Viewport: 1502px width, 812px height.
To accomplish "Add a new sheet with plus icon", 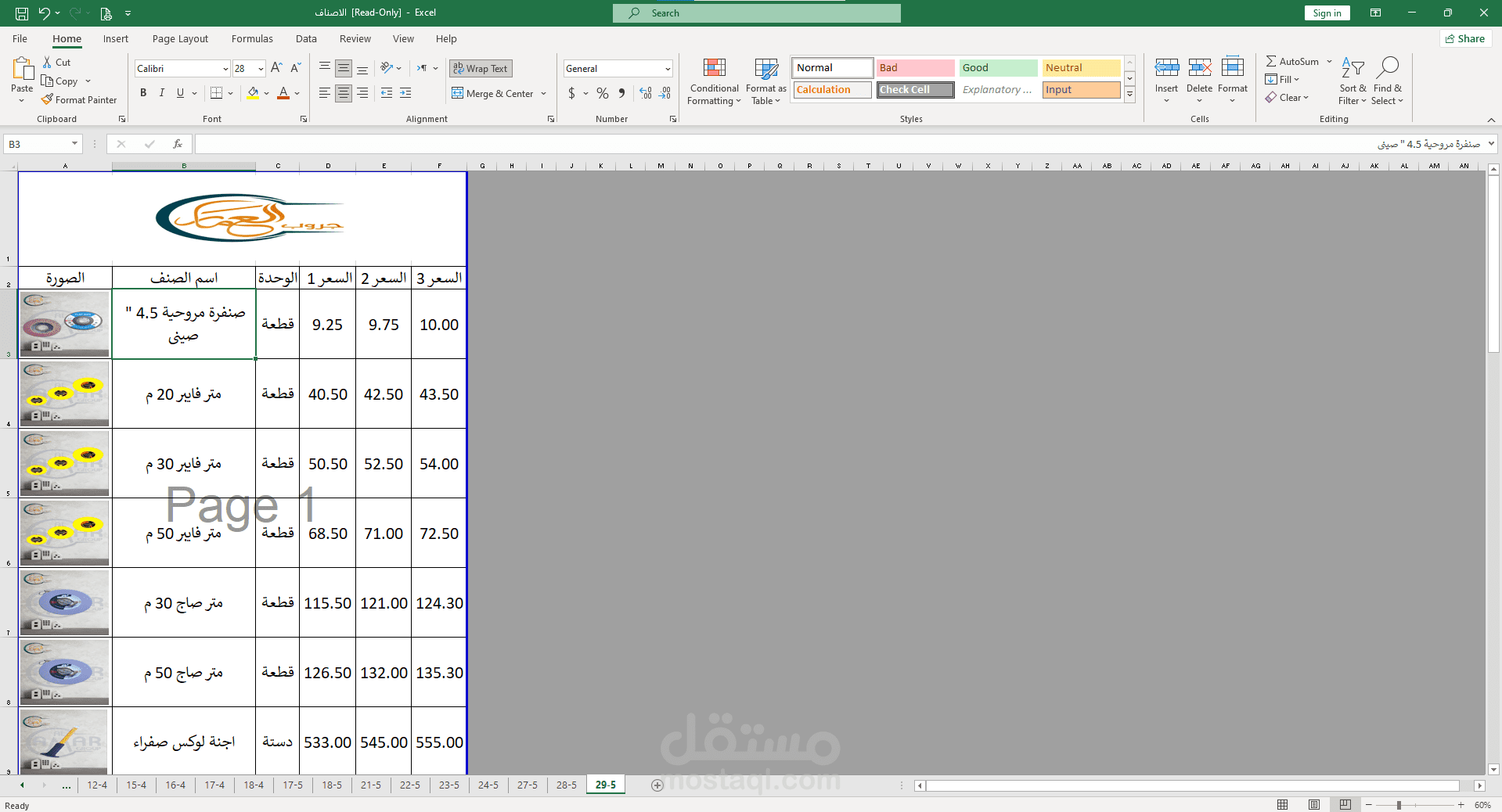I will pos(657,785).
